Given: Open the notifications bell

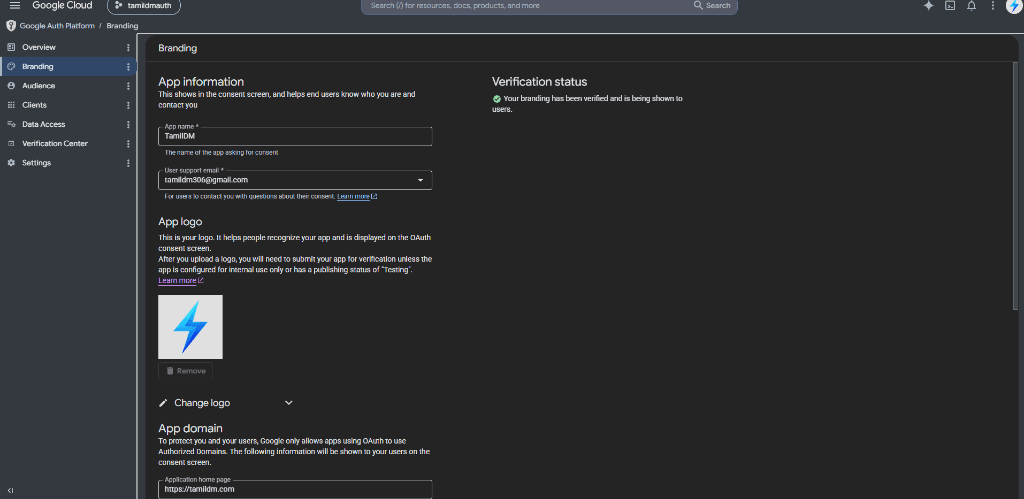Looking at the screenshot, I should [x=972, y=6].
